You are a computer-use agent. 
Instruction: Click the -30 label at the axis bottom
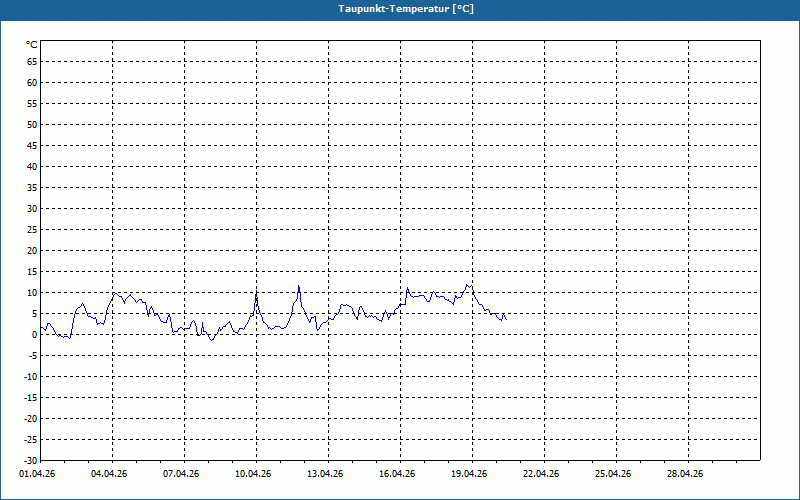(30, 460)
